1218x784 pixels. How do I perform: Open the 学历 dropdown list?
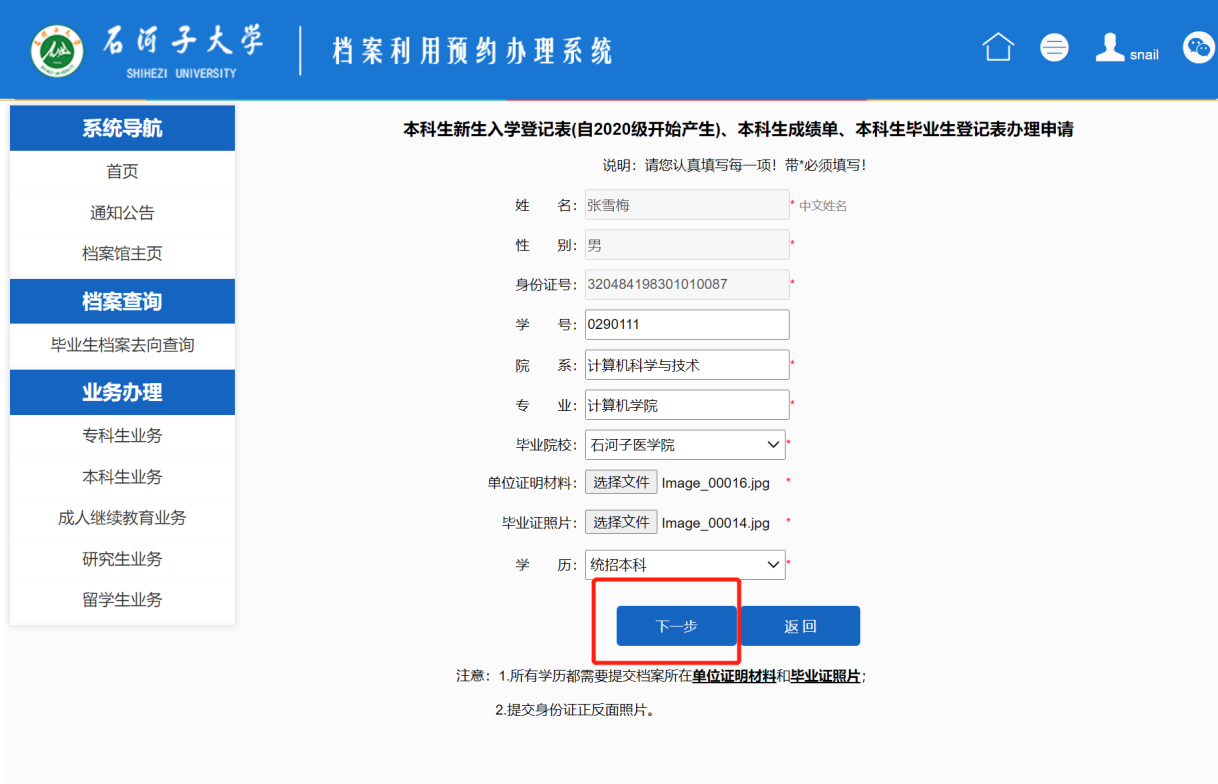click(x=685, y=565)
